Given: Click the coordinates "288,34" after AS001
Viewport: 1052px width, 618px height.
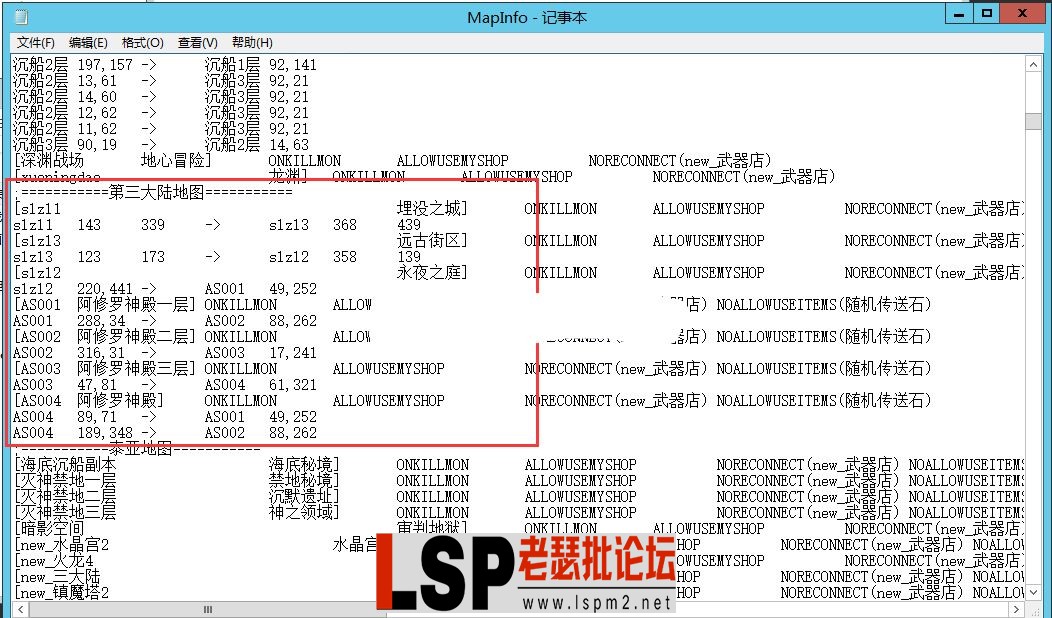Looking at the screenshot, I should [101, 321].
